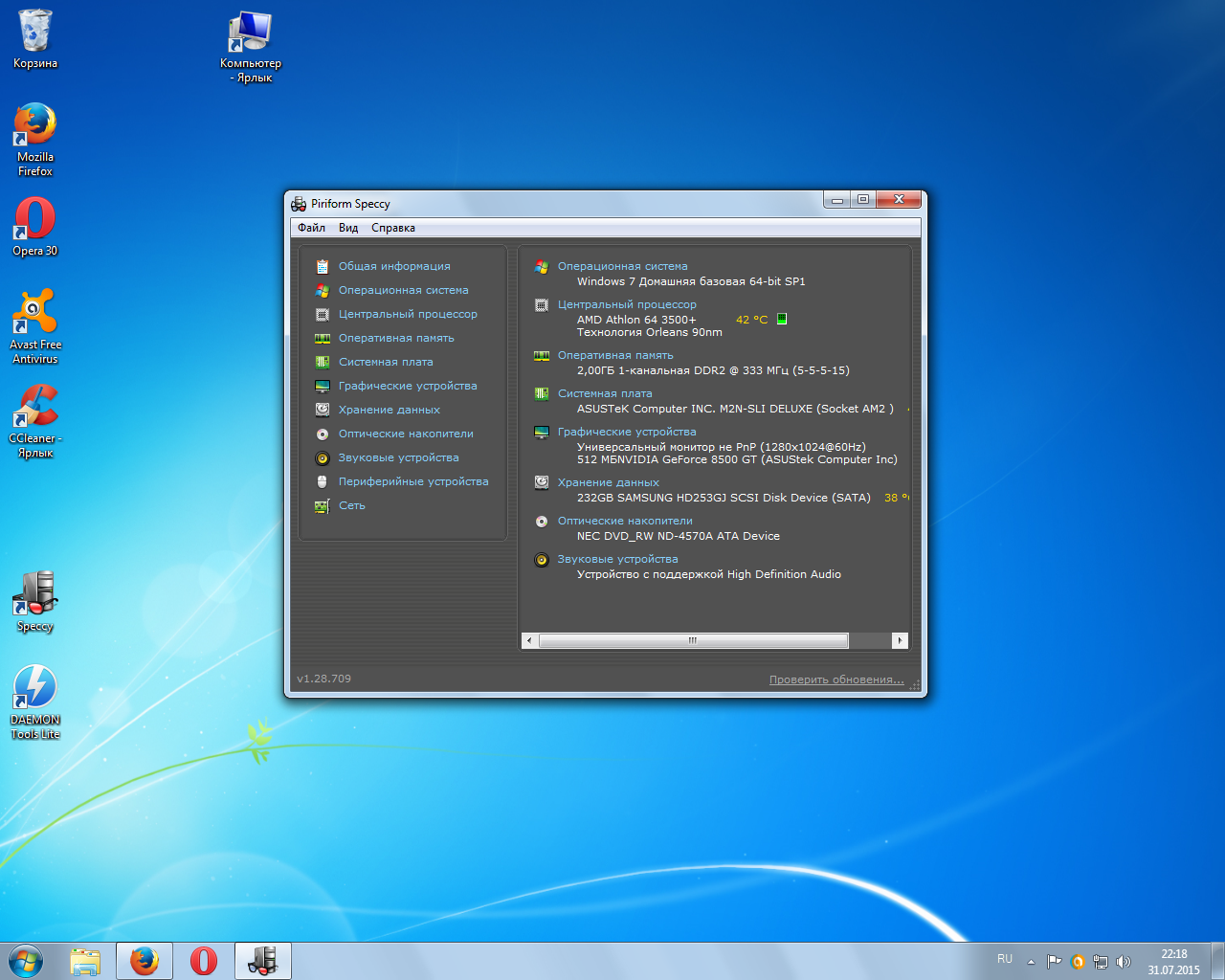Click the Универсальный монитор не PnP line
The width and height of the screenshot is (1225, 980).
coord(721,447)
